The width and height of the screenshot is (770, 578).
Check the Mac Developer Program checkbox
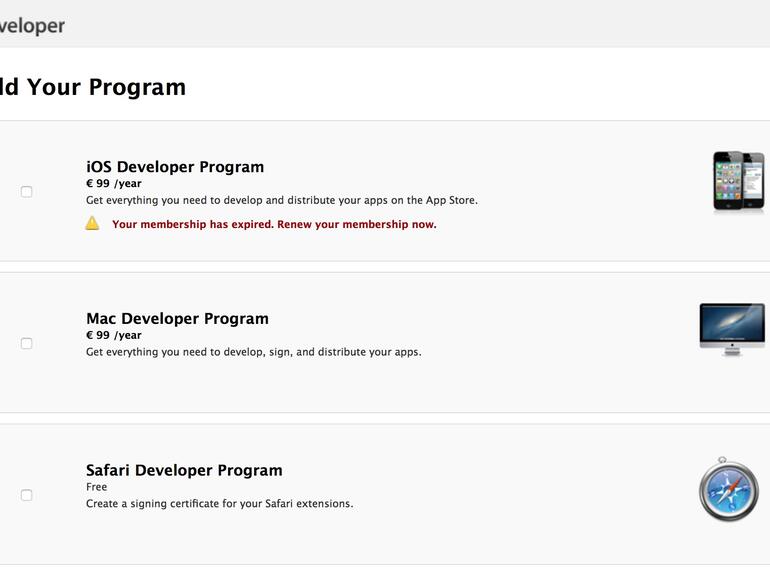(27, 343)
